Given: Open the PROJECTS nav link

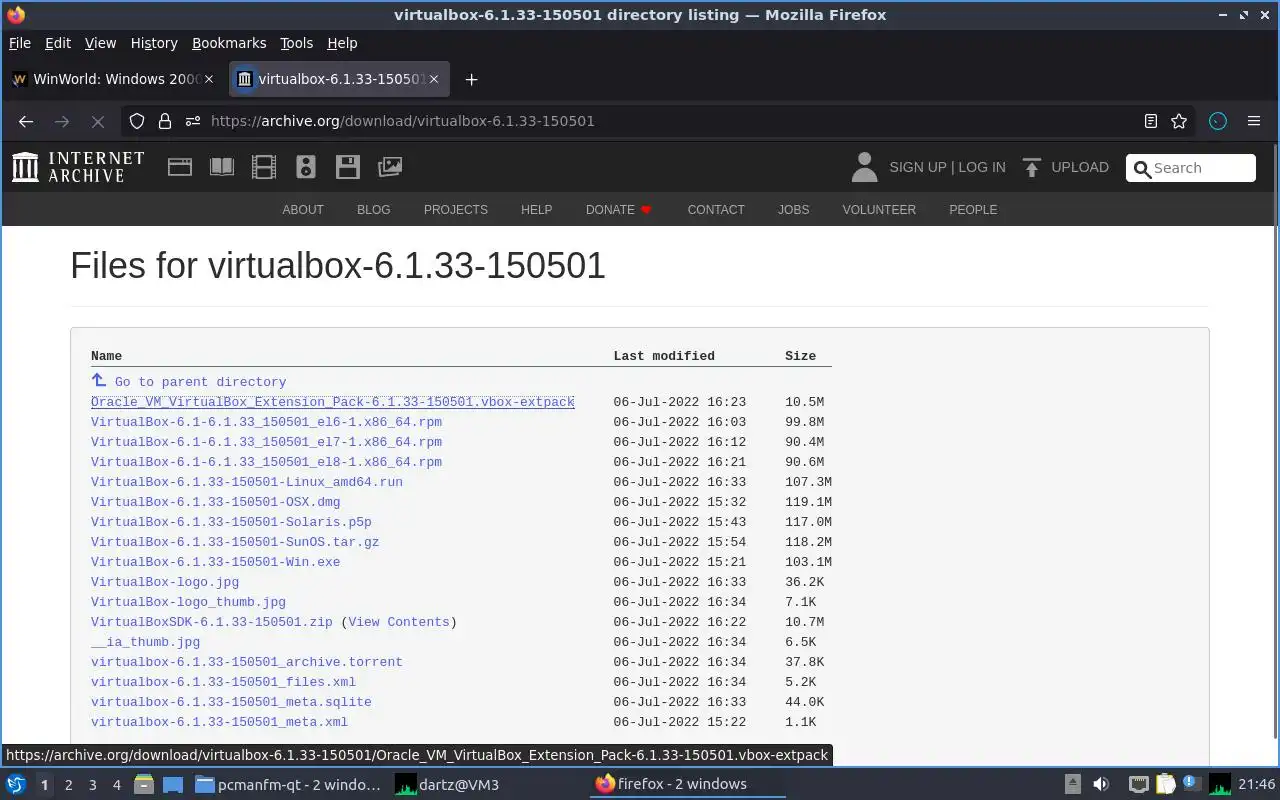Looking at the screenshot, I should (x=456, y=210).
